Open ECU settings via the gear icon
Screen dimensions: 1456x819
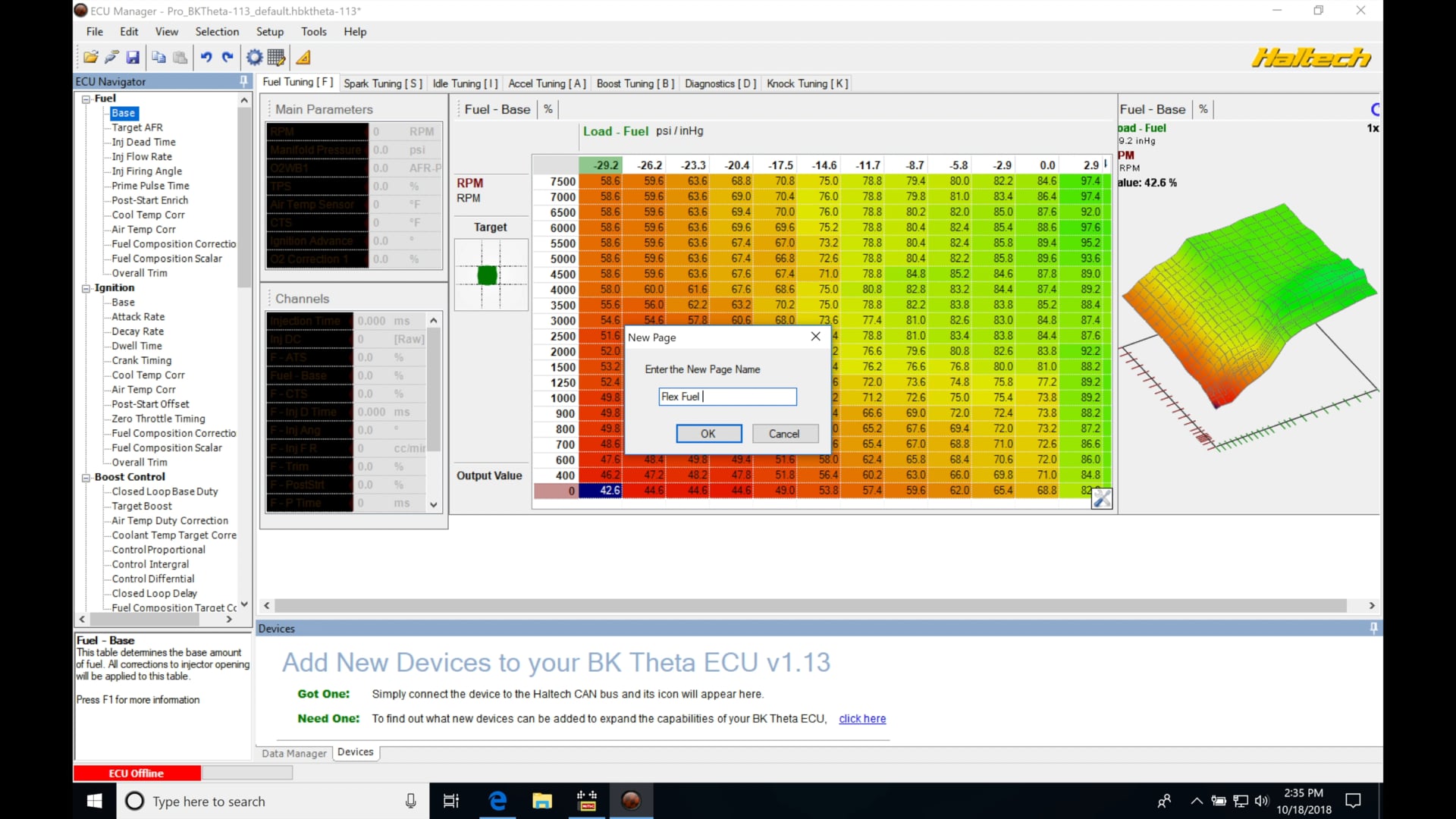point(253,57)
